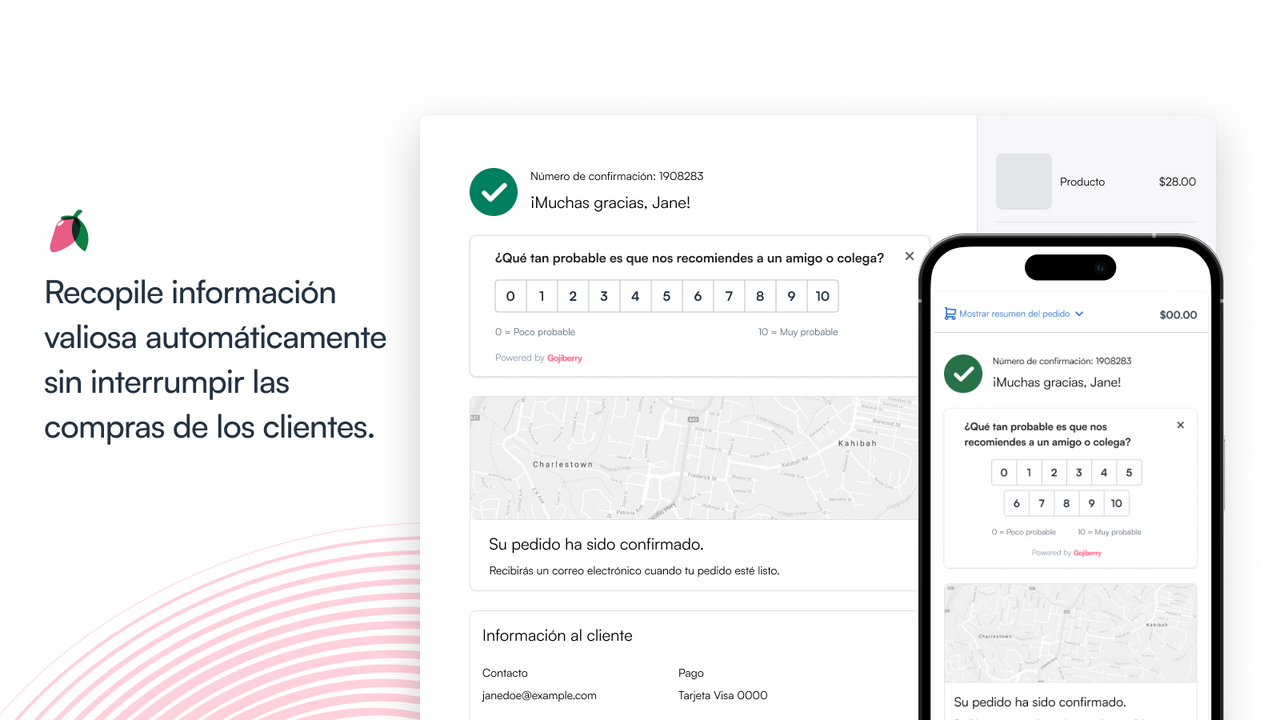Viewport: 1280px width, 720px height.
Task: Select rating 1 in desktop survey
Action: (x=542, y=296)
